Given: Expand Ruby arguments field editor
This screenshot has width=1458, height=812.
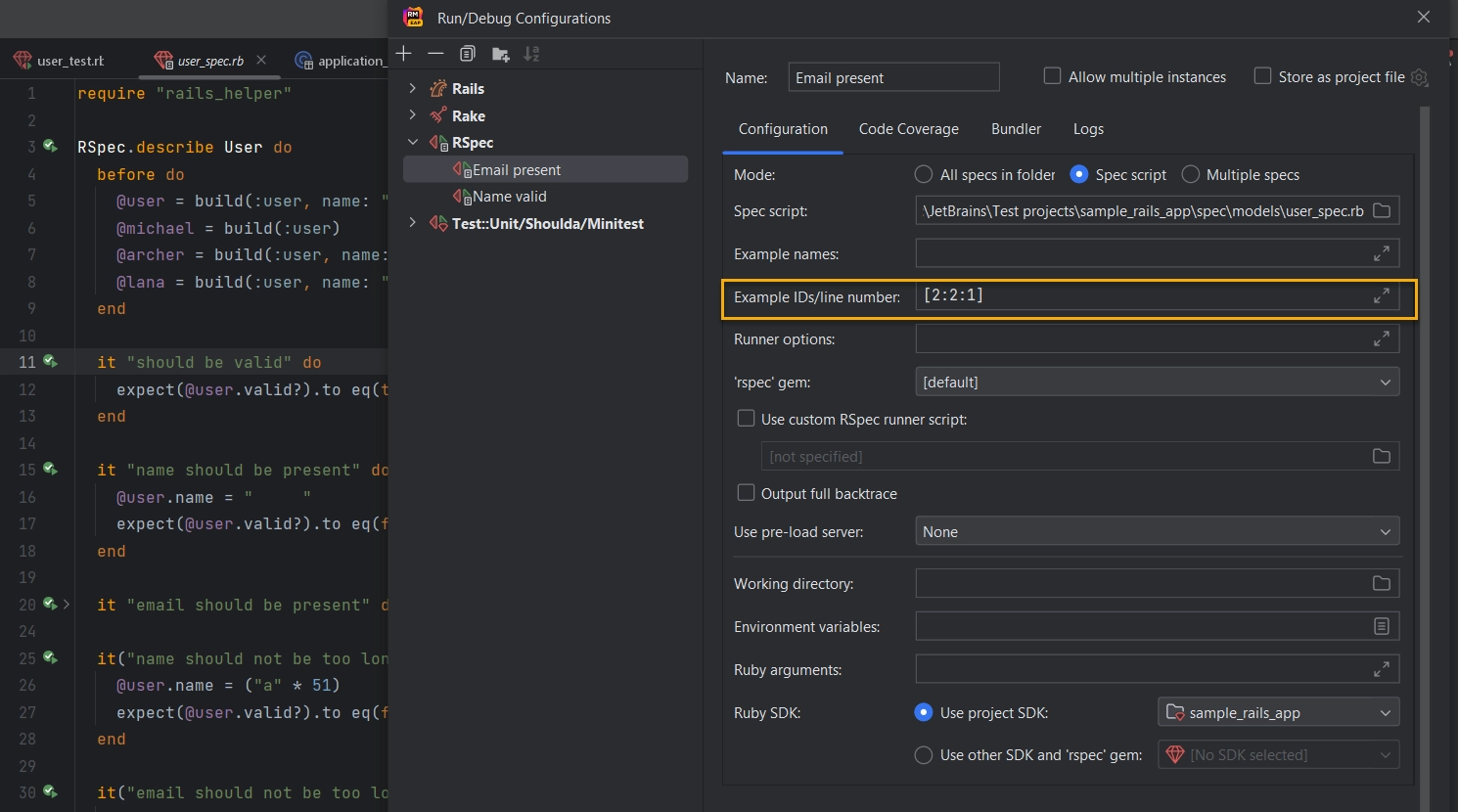Looking at the screenshot, I should pos(1382,669).
